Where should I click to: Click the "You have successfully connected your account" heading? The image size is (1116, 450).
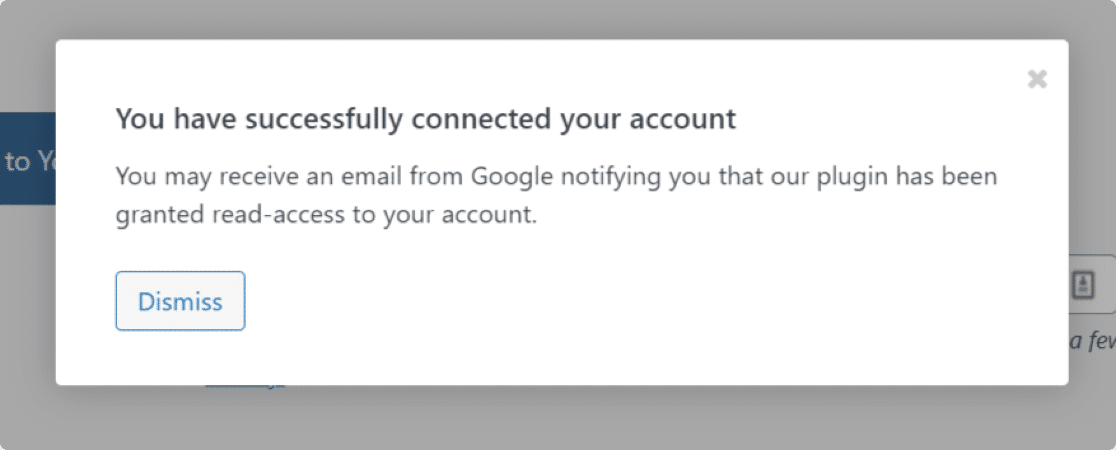(426, 119)
